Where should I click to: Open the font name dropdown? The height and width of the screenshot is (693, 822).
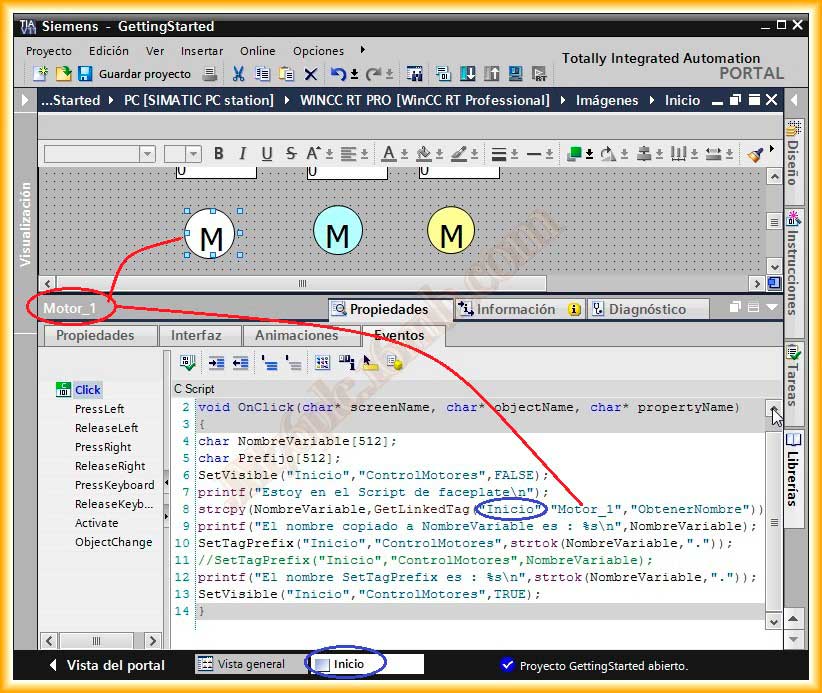pyautogui.click(x=147, y=154)
